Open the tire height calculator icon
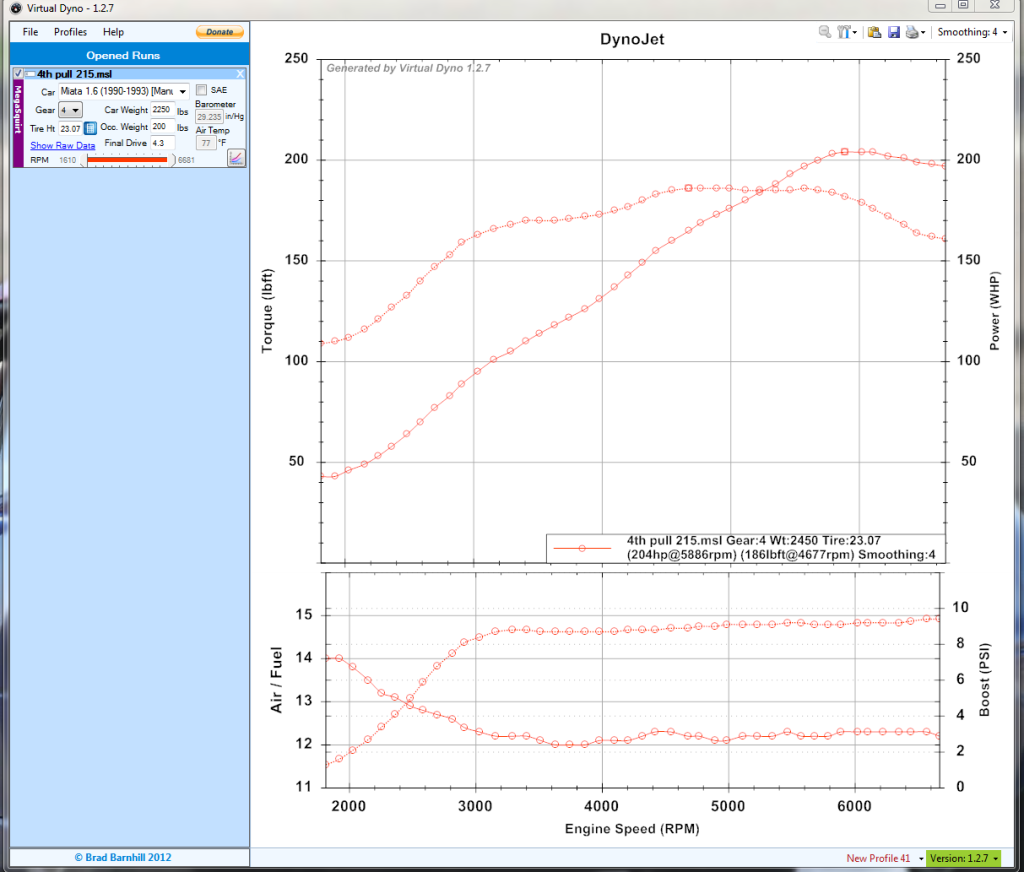 pyautogui.click(x=90, y=128)
